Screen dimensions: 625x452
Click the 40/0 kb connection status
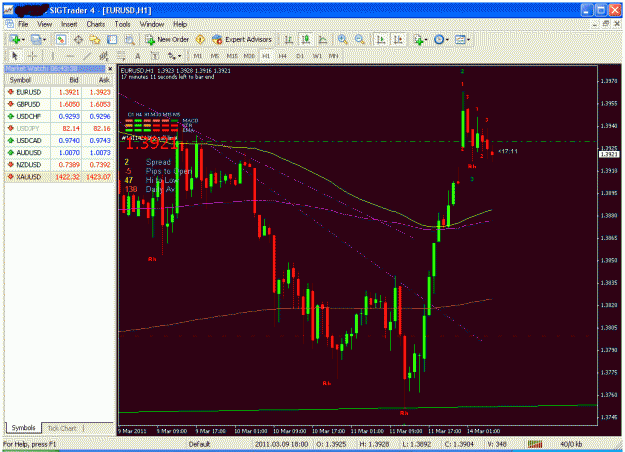[571, 444]
